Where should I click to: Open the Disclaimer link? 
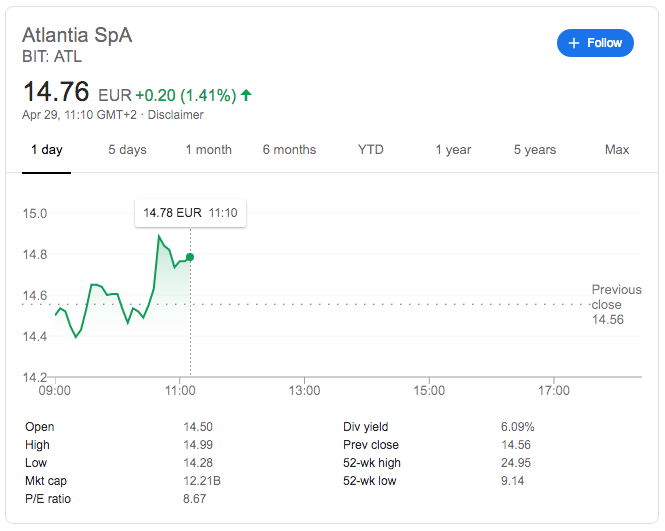point(175,115)
